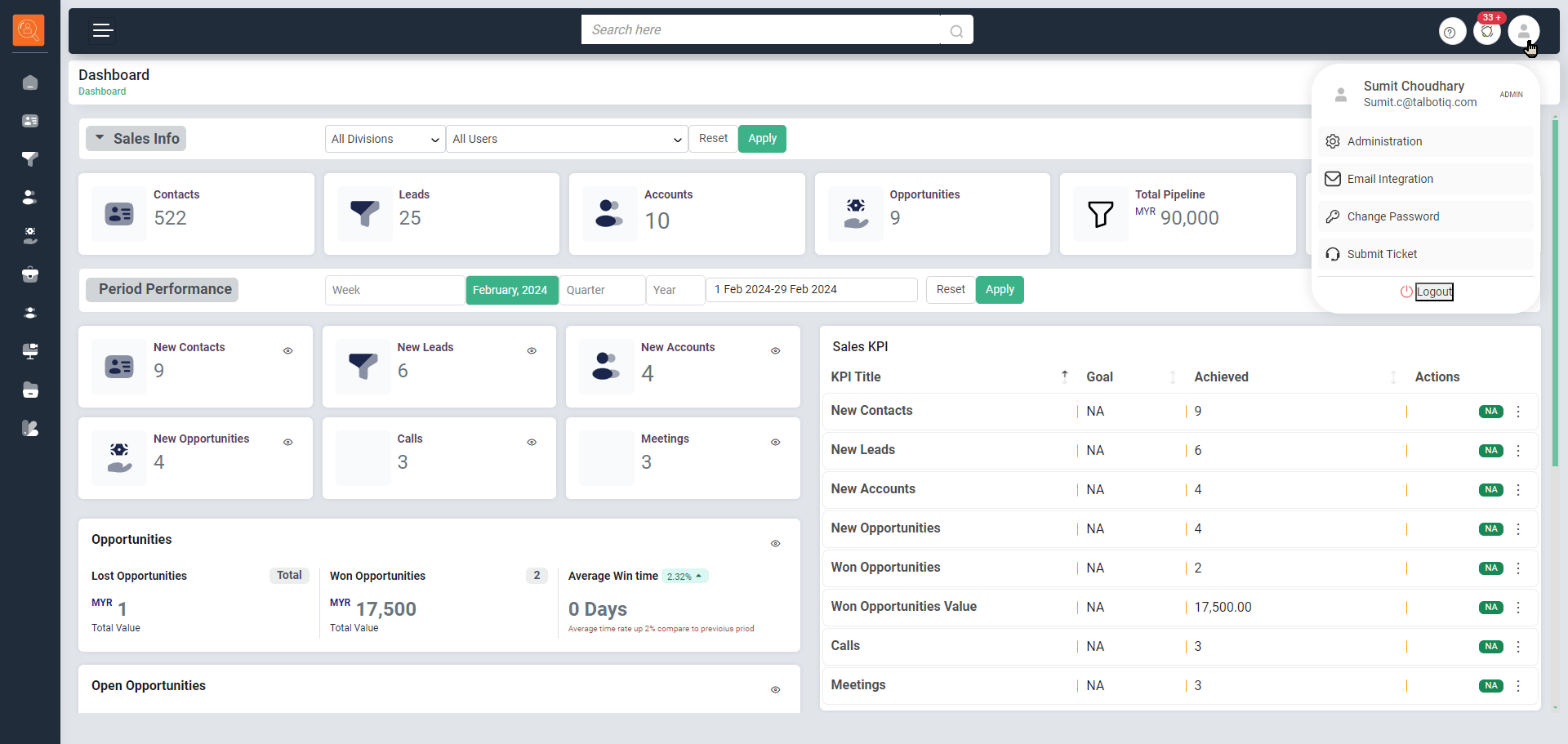Image resolution: width=1568 pixels, height=744 pixels.
Task: Open the All Users dropdown
Action: click(x=567, y=139)
